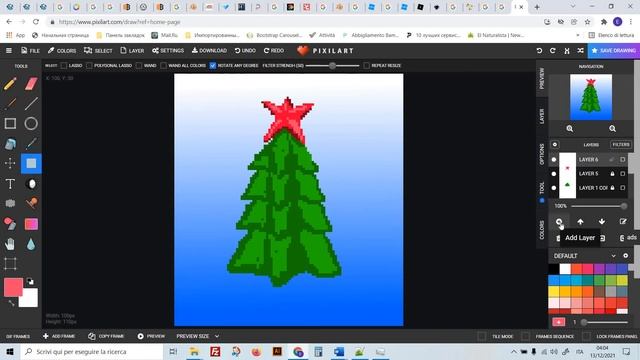The image size is (640, 360).
Task: Zoom out on navigation preview
Action: (x=612, y=129)
